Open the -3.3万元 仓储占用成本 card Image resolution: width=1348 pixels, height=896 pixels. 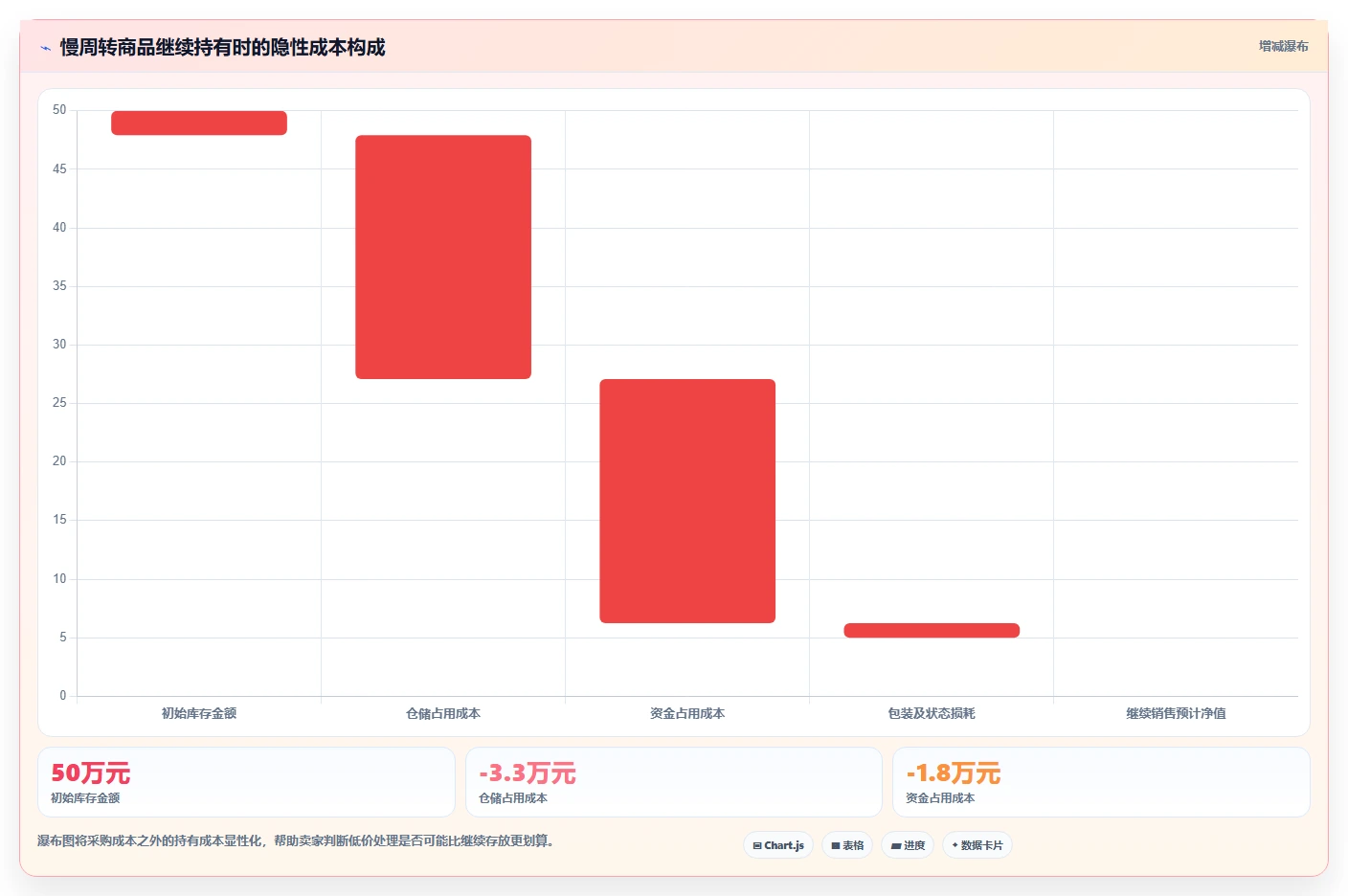(x=674, y=782)
